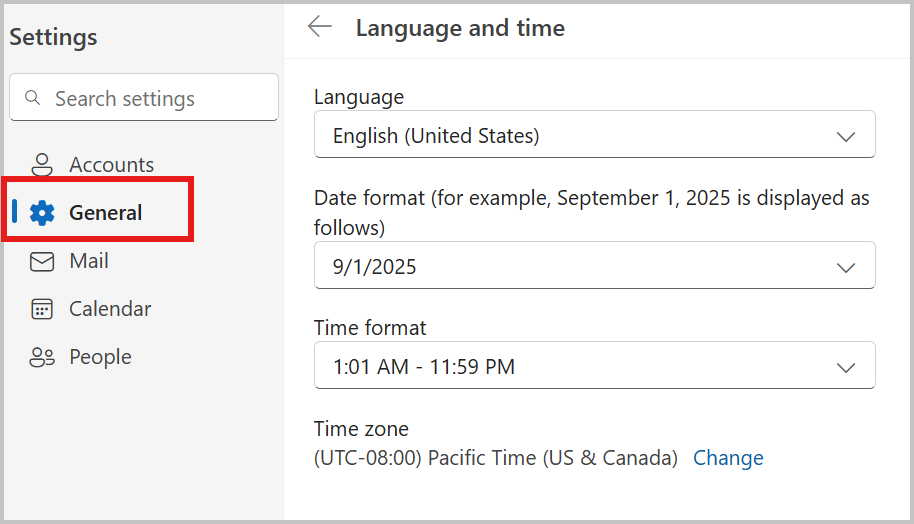Click the Accounts person icon
The width and height of the screenshot is (914, 524).
(x=42, y=165)
